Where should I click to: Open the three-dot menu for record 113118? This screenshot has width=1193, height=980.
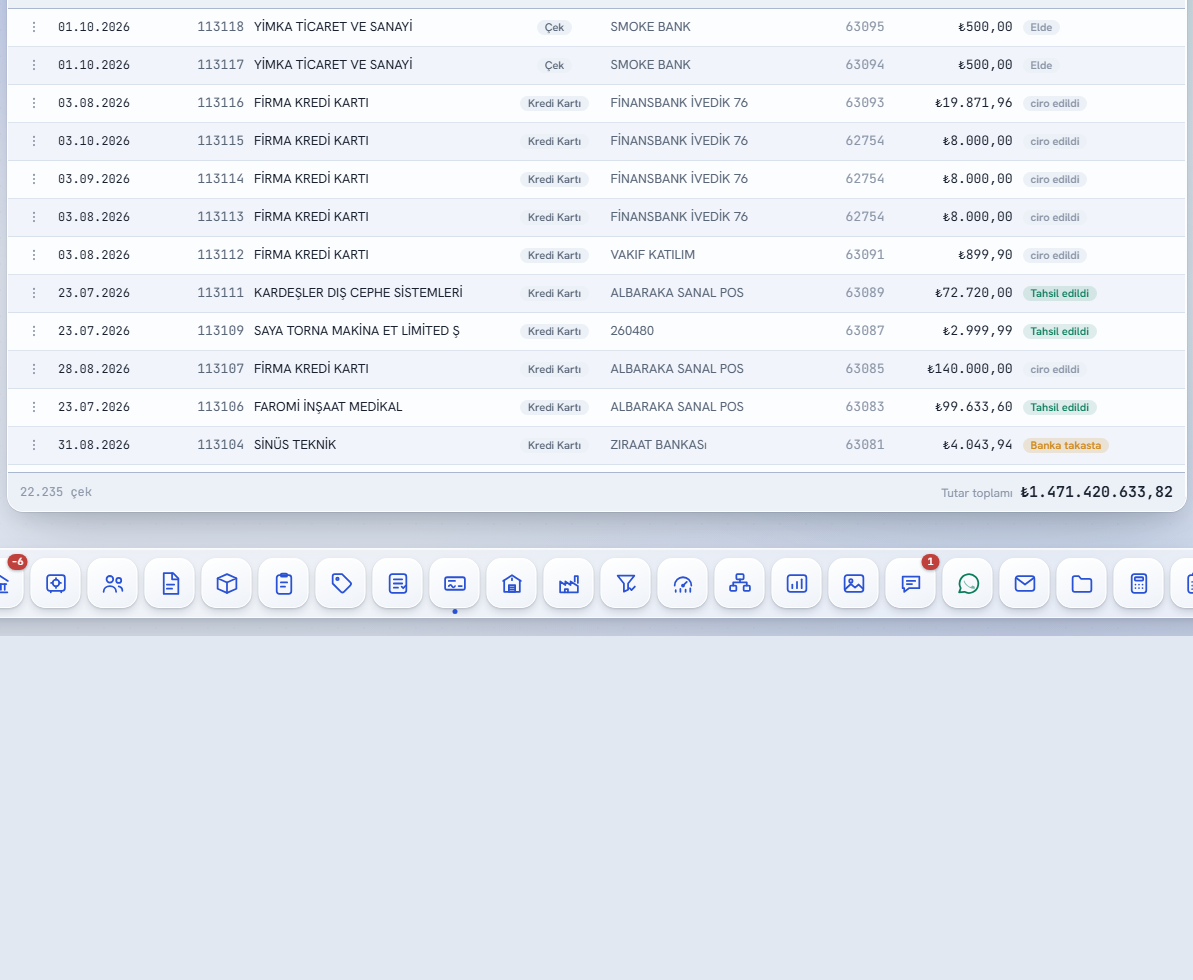(x=33, y=27)
